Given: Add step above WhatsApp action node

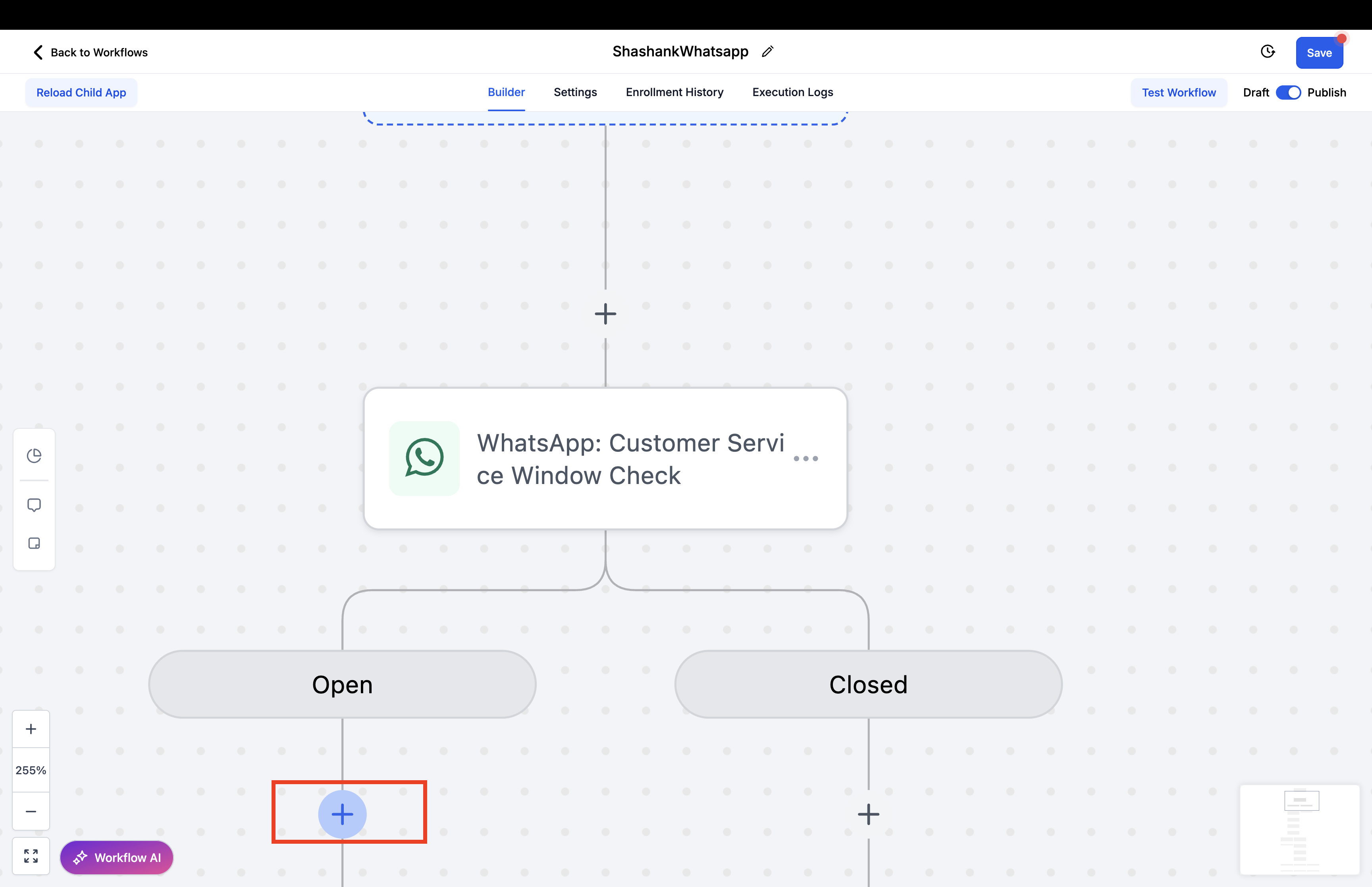Looking at the screenshot, I should click(605, 314).
